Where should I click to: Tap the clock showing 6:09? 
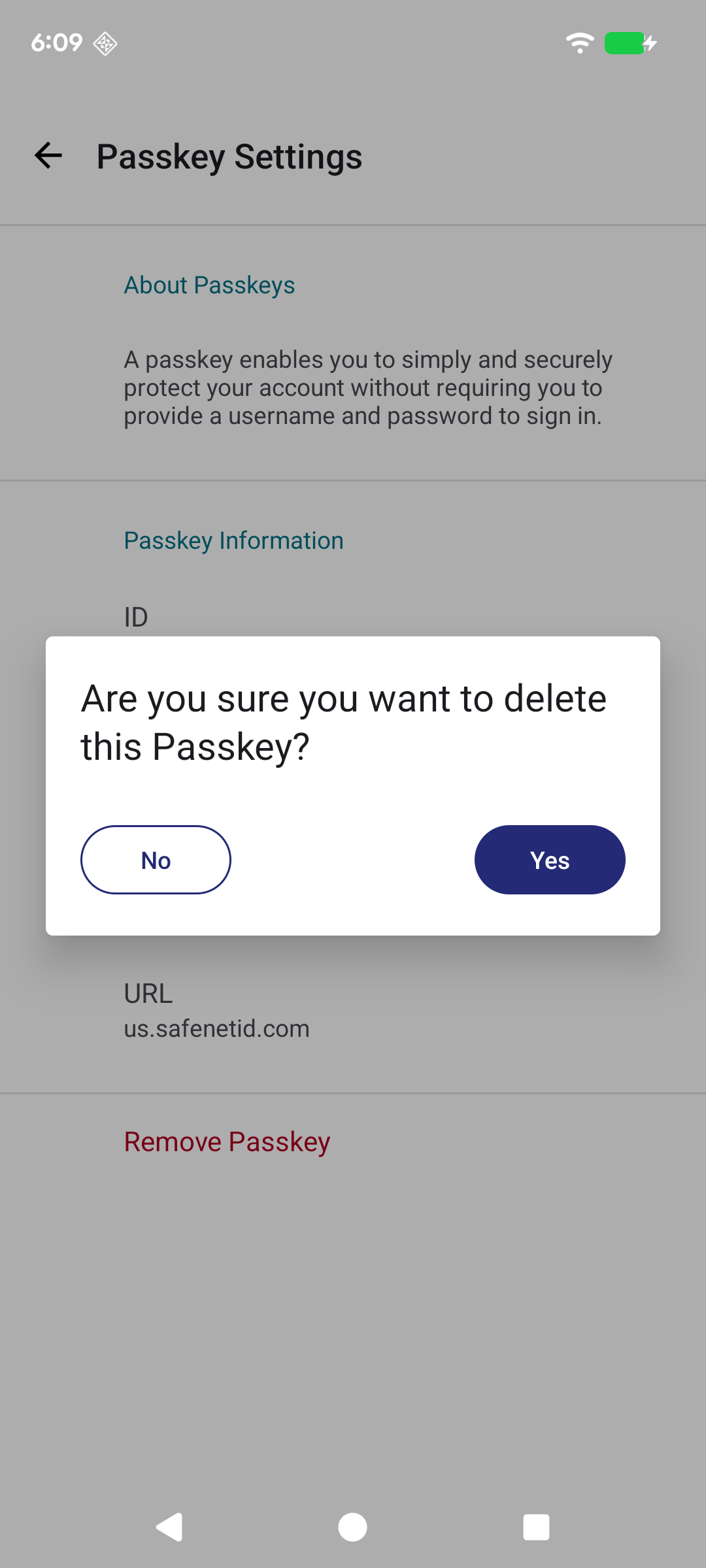(x=58, y=42)
